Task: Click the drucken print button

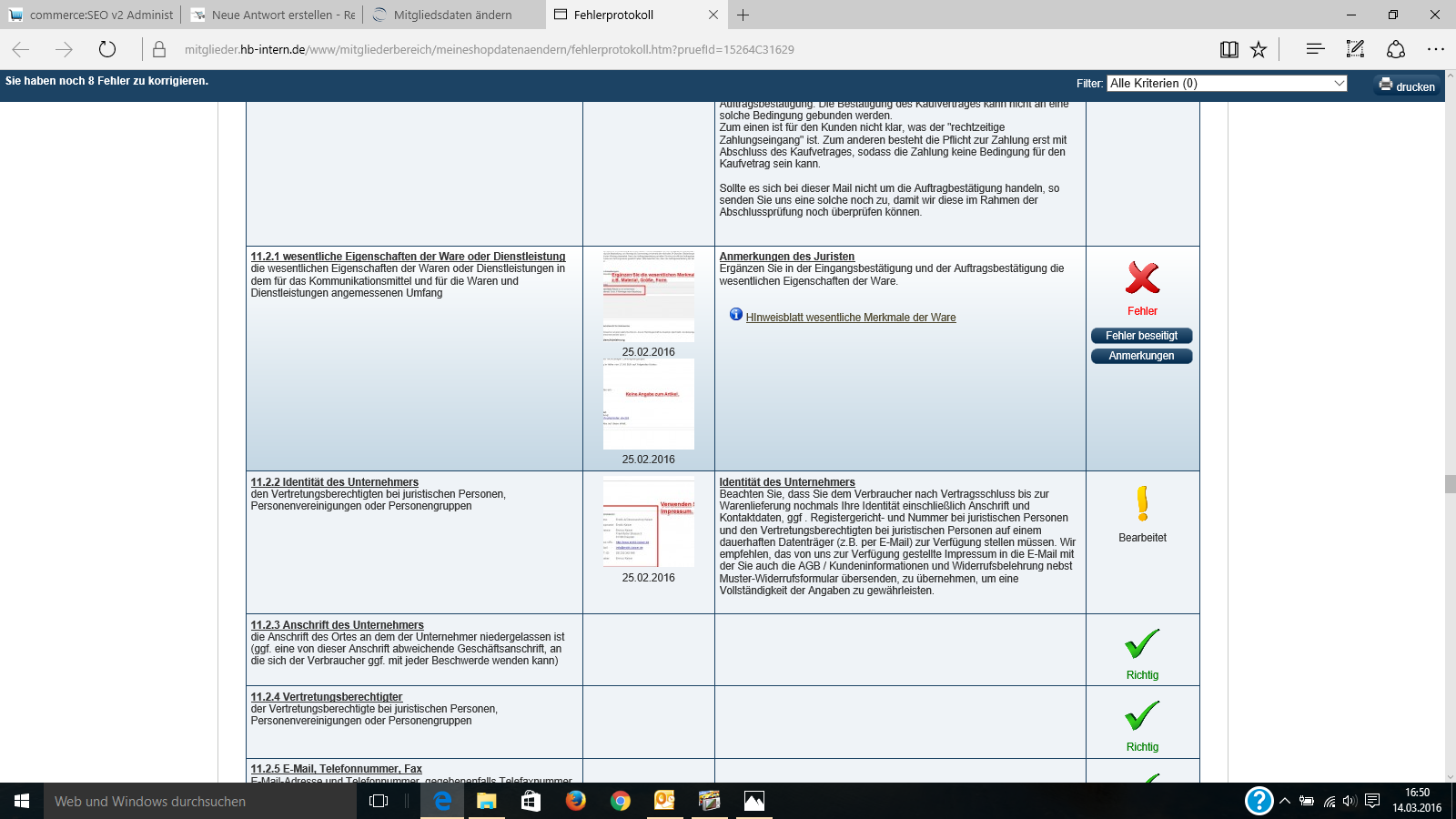Action: click(1407, 86)
